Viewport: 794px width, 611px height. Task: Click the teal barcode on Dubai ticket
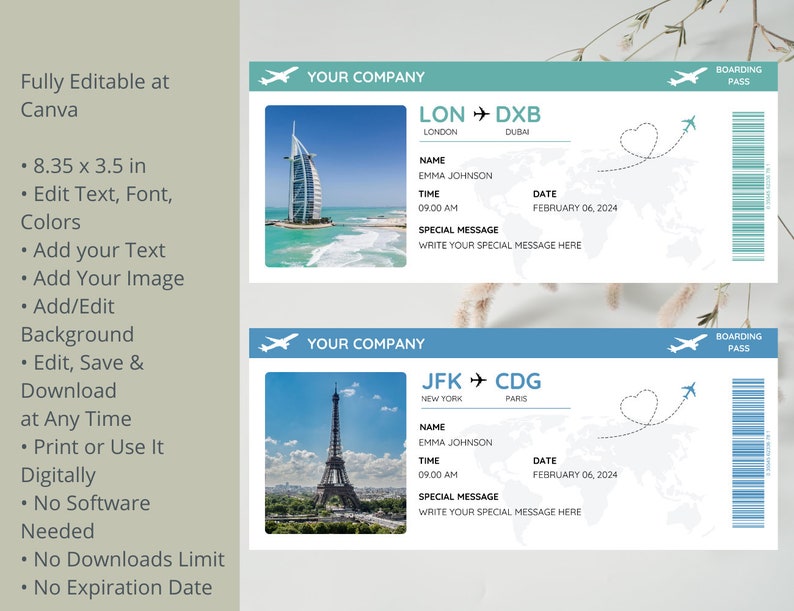pos(748,186)
